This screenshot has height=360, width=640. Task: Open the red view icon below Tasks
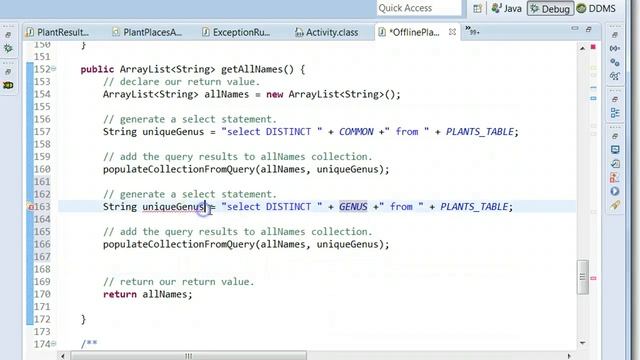pos(615,177)
